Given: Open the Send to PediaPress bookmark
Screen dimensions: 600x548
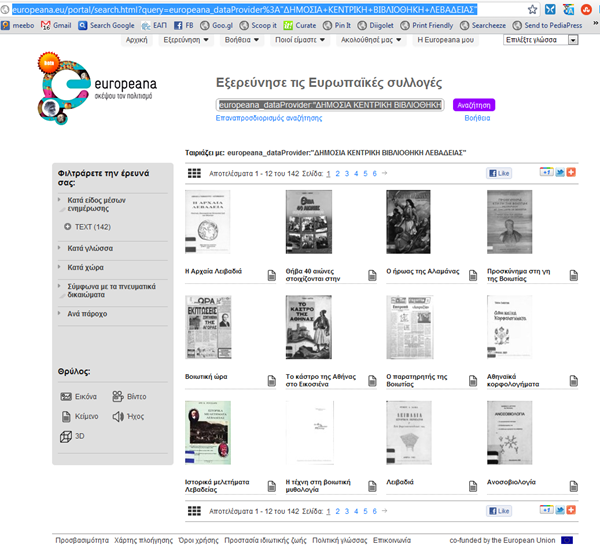Looking at the screenshot, I should point(548,25).
